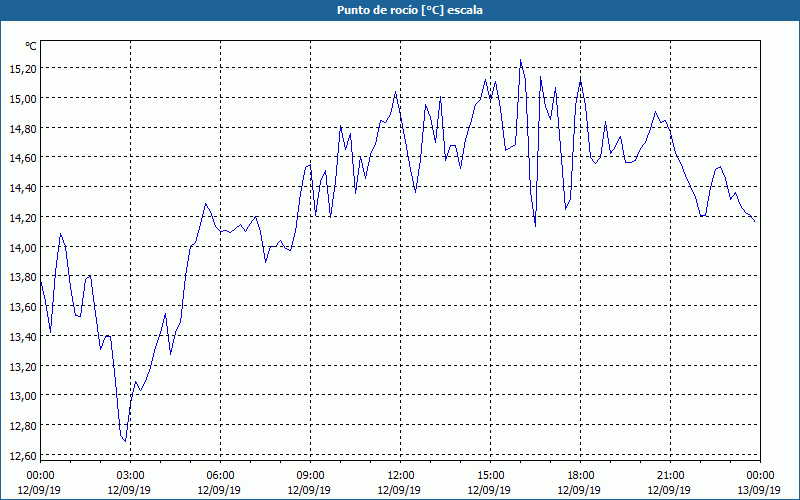Click the 12/09/19 date under 12:00
The width and height of the screenshot is (800, 500).
(x=399, y=490)
